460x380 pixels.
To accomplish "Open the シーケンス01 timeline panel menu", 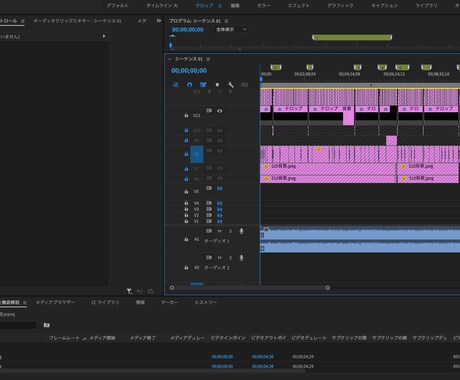I will tap(208, 59).
